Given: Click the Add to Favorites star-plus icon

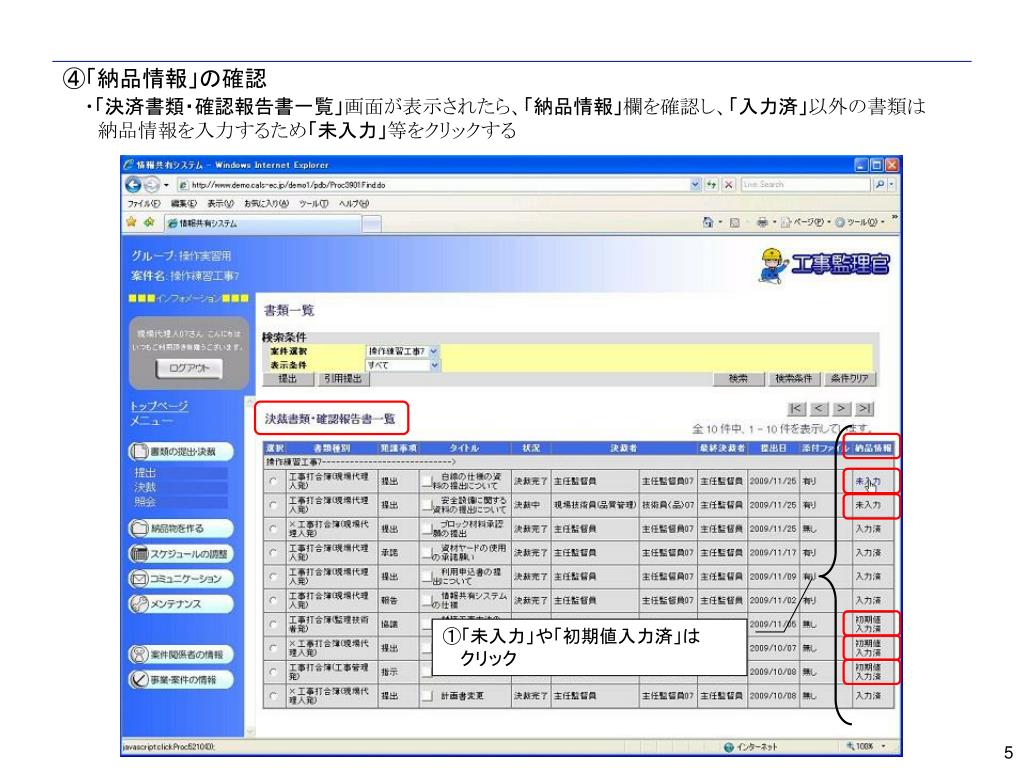Looking at the screenshot, I should pyautogui.click(x=149, y=222).
